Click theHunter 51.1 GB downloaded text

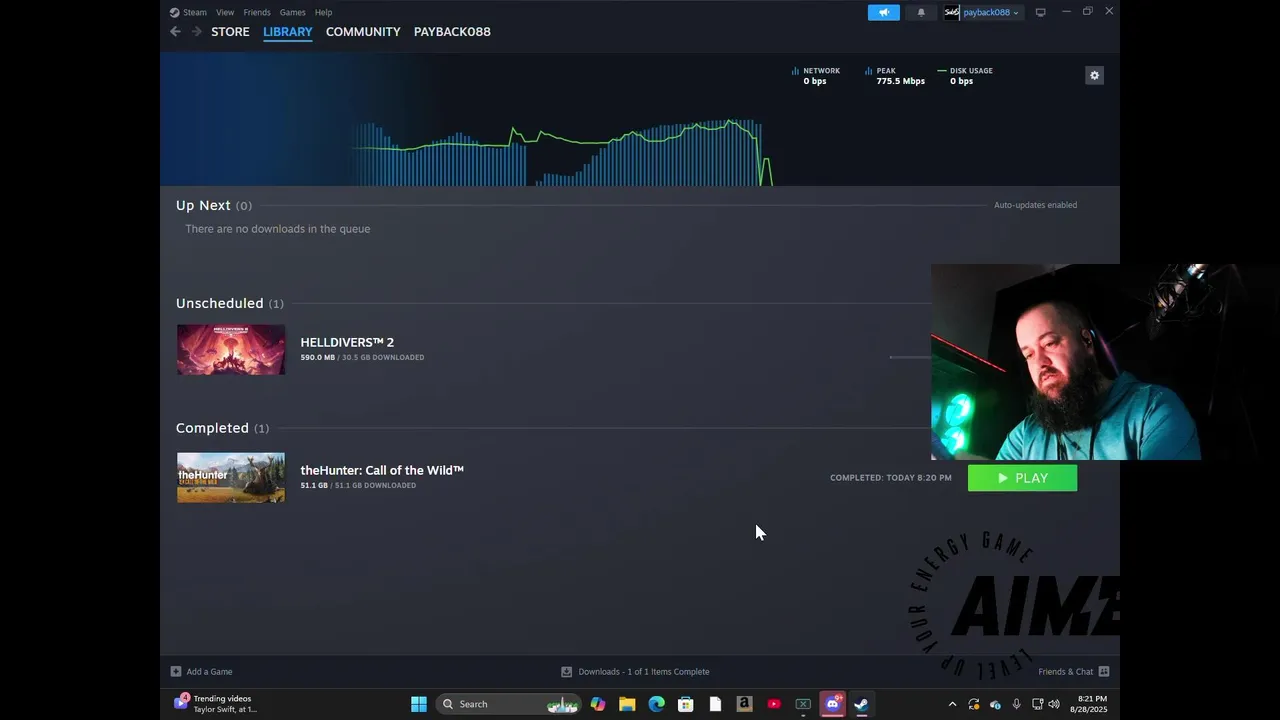tap(358, 485)
